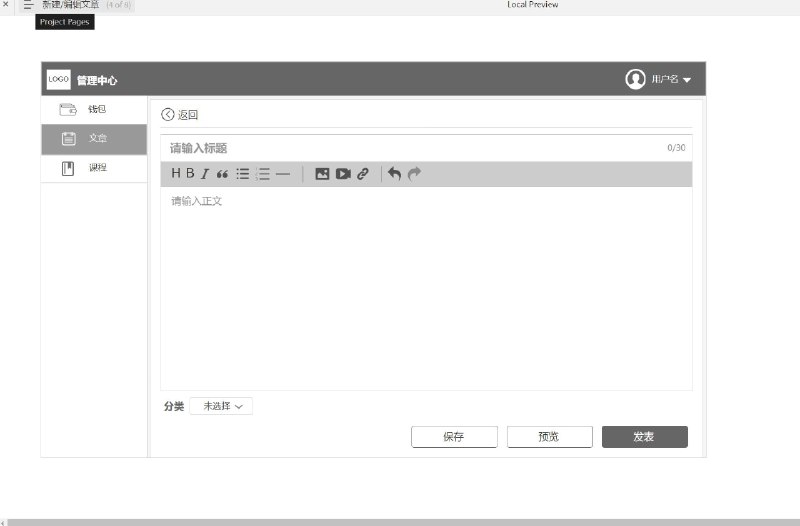Viewport: 800px width, 526px height.
Task: Click the 预览 button
Action: click(549, 437)
